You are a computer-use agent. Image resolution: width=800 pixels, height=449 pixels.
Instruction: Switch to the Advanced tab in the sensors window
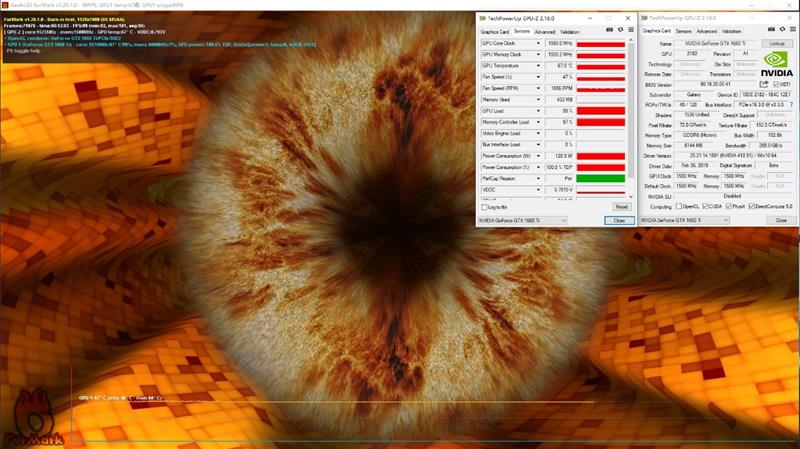[545, 31]
